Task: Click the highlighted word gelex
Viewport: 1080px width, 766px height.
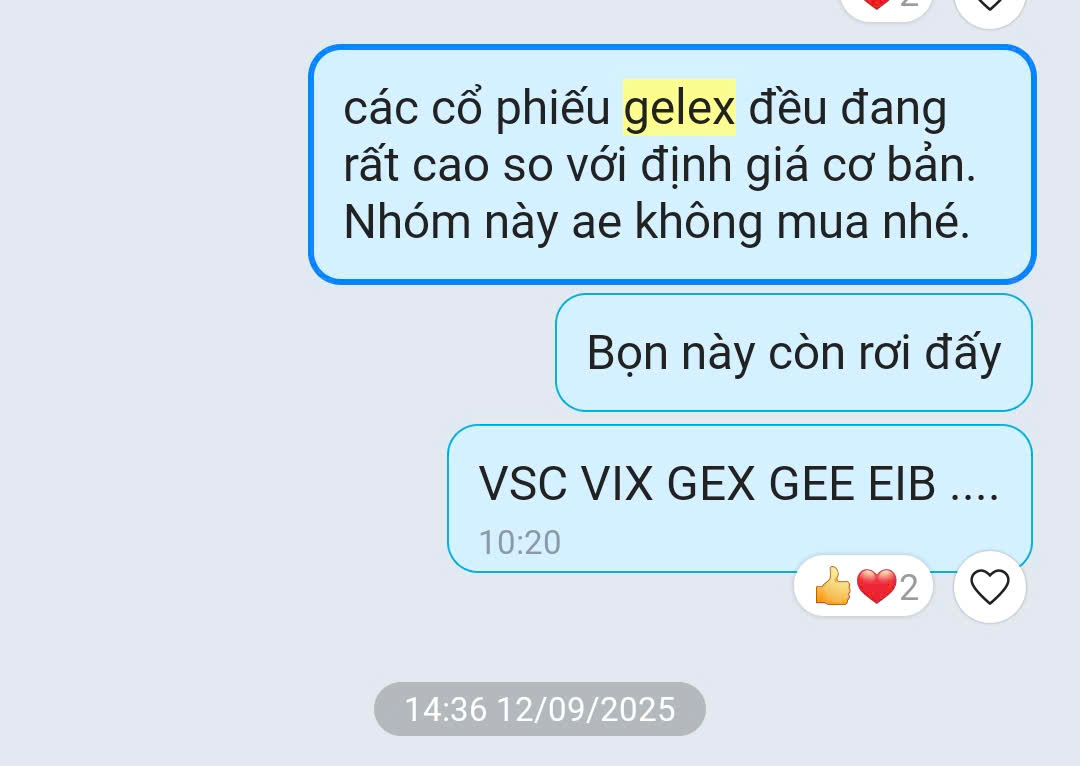Action: coord(680,108)
